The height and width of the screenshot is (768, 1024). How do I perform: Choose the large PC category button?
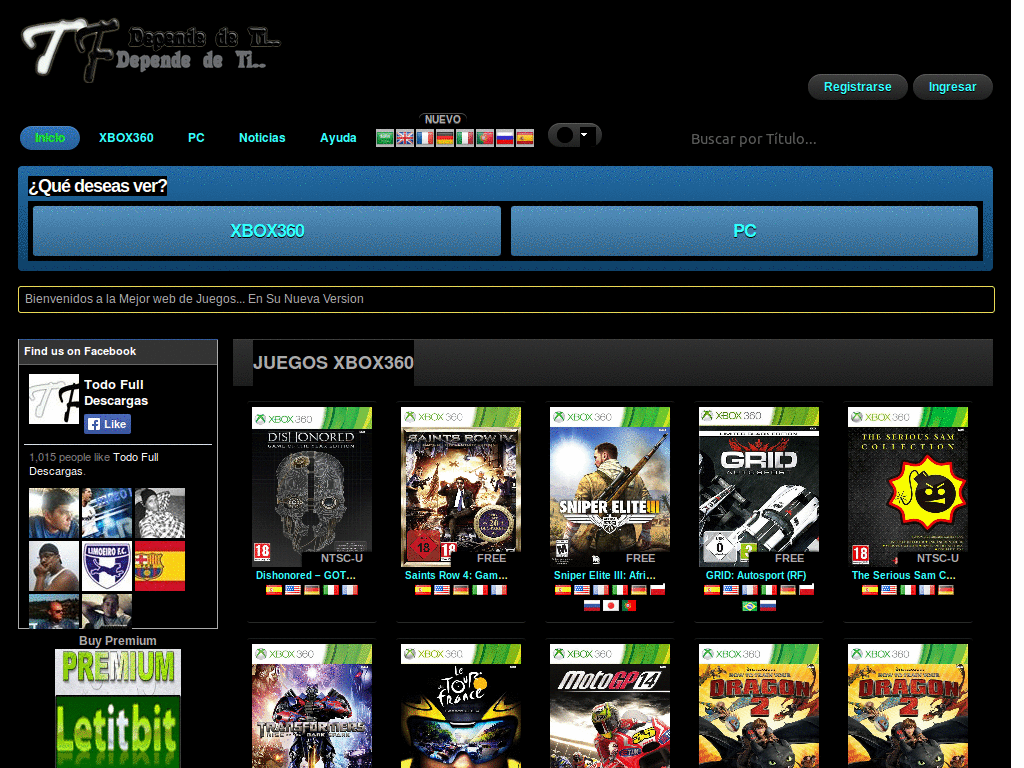click(x=744, y=231)
